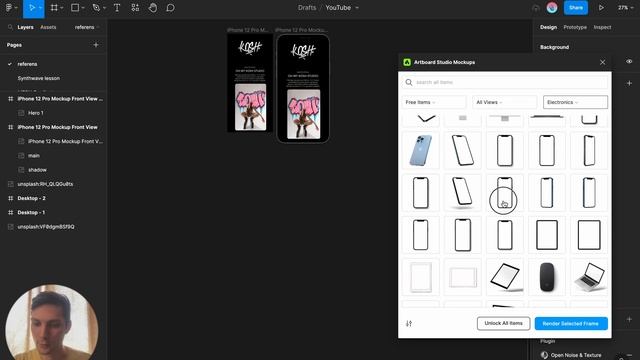Screen dimensions: 640x360
Task: Open the Figma main menu
Action: 9,8
